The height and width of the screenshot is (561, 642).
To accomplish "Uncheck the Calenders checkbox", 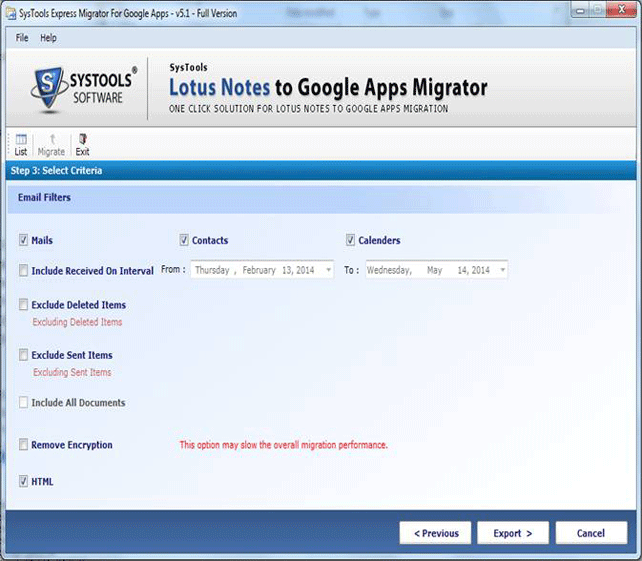I will tap(350, 240).
